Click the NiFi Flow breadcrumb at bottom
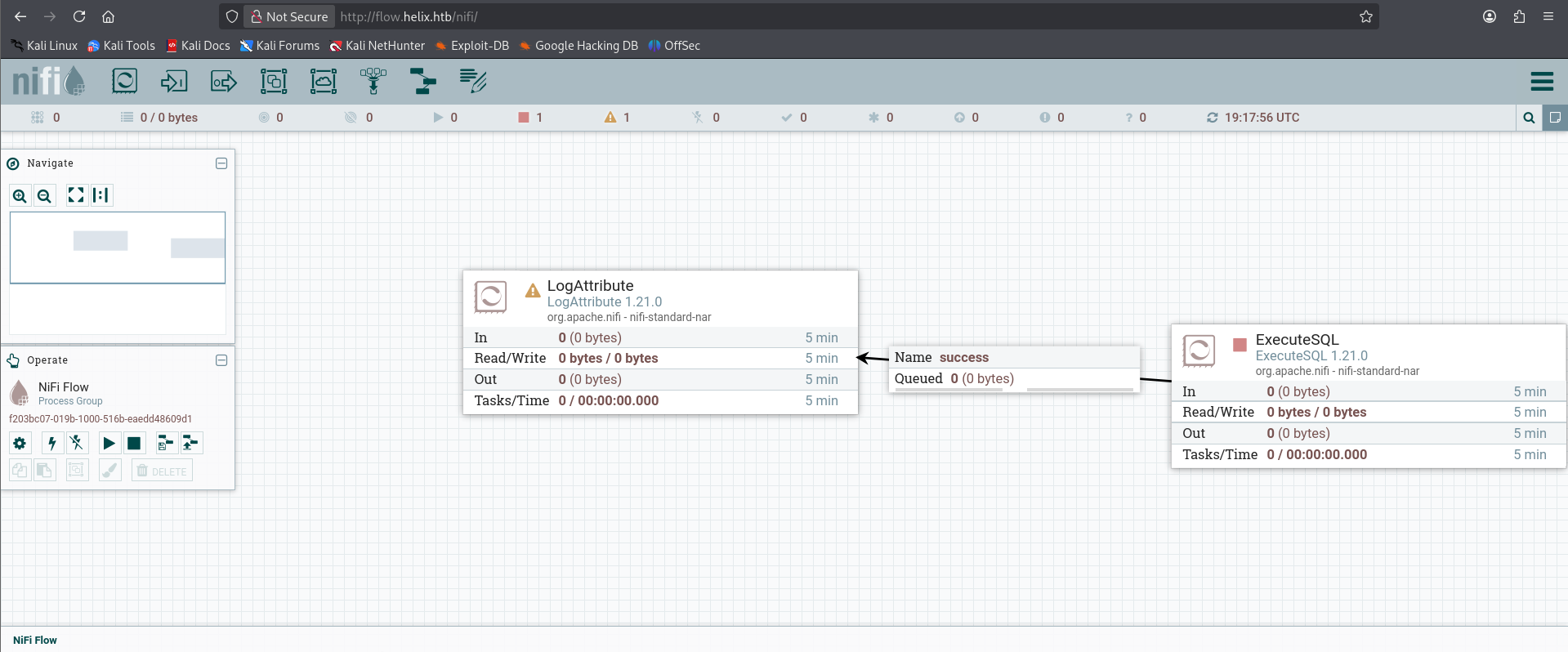This screenshot has height=652, width=1568. pyautogui.click(x=35, y=641)
